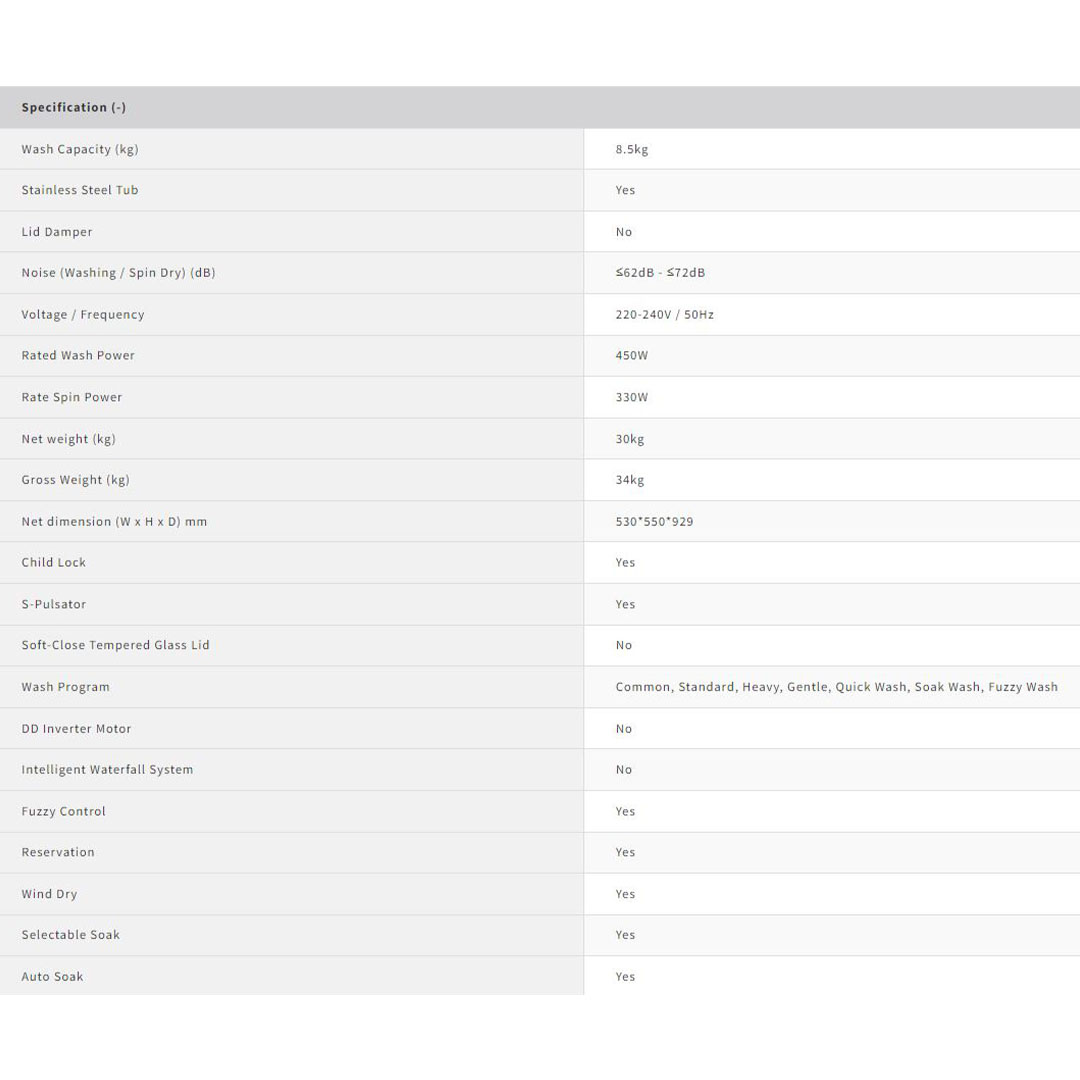Click the Wash Capacity (kg) row label
The height and width of the screenshot is (1080, 1080).
click(80, 149)
